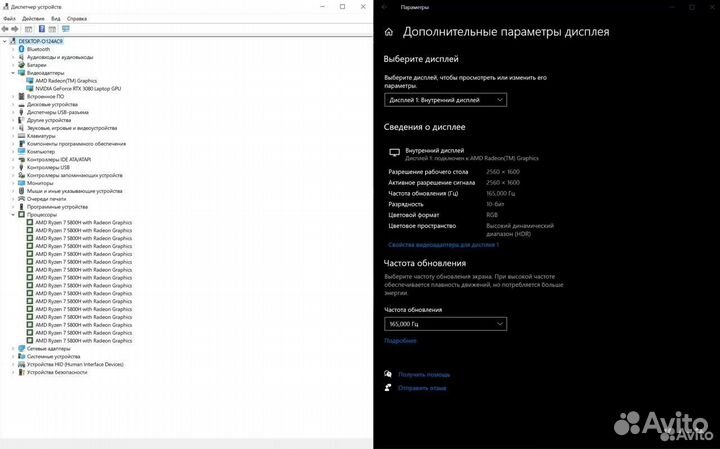The width and height of the screenshot is (720, 449).
Task: Open the 165,000 Гц refresh rate dropdown
Action: tap(445, 324)
